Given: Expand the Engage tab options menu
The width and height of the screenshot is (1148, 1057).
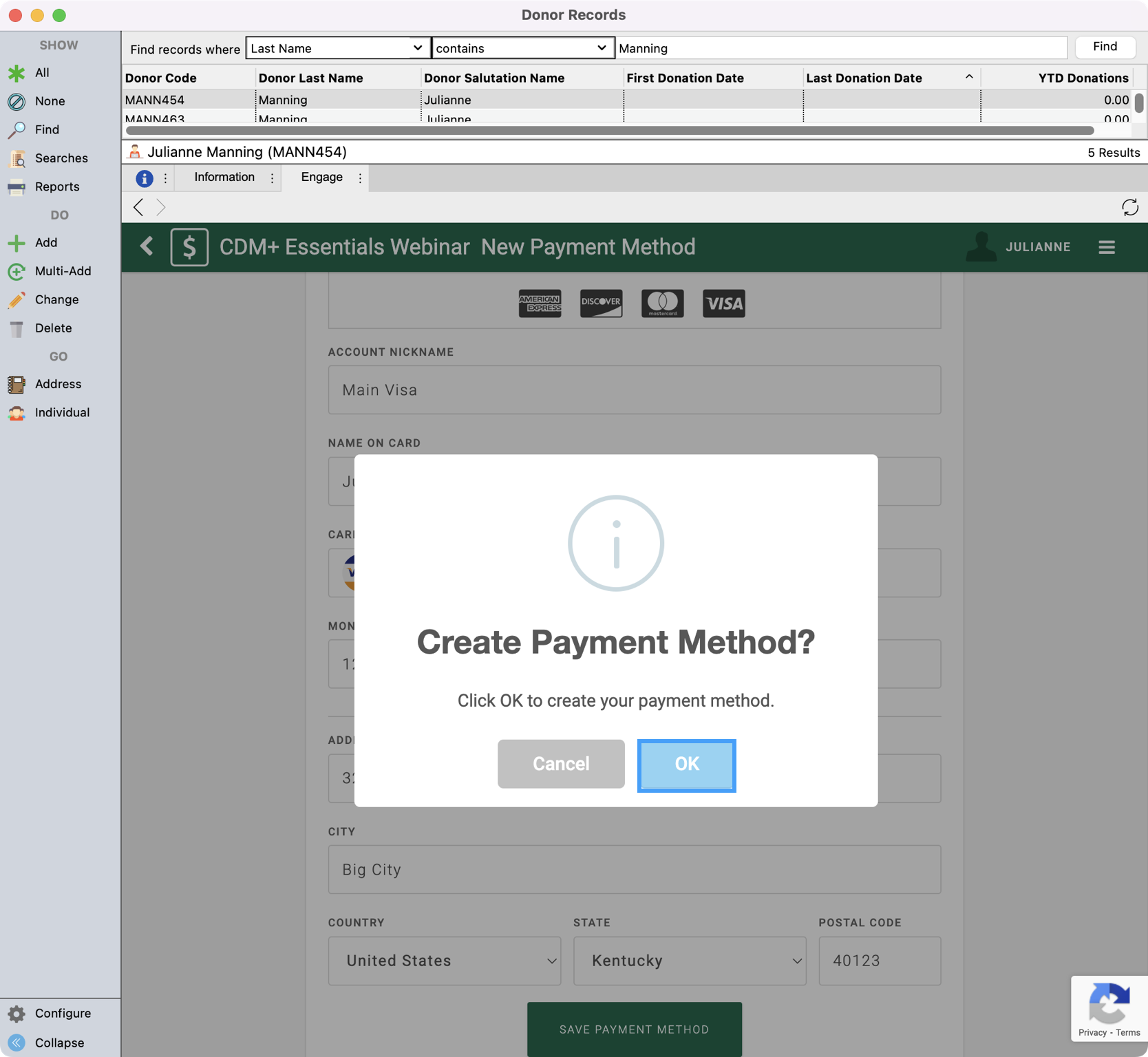Looking at the screenshot, I should click(360, 178).
